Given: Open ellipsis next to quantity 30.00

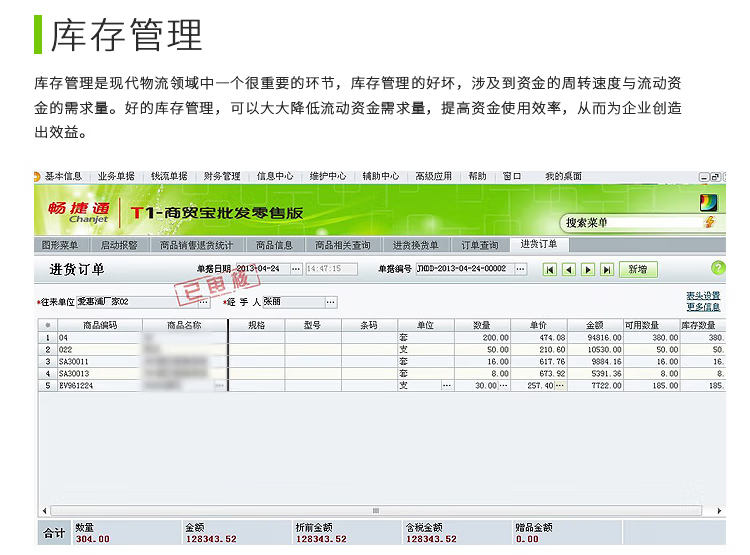Looking at the screenshot, I should pyautogui.click(x=504, y=386).
